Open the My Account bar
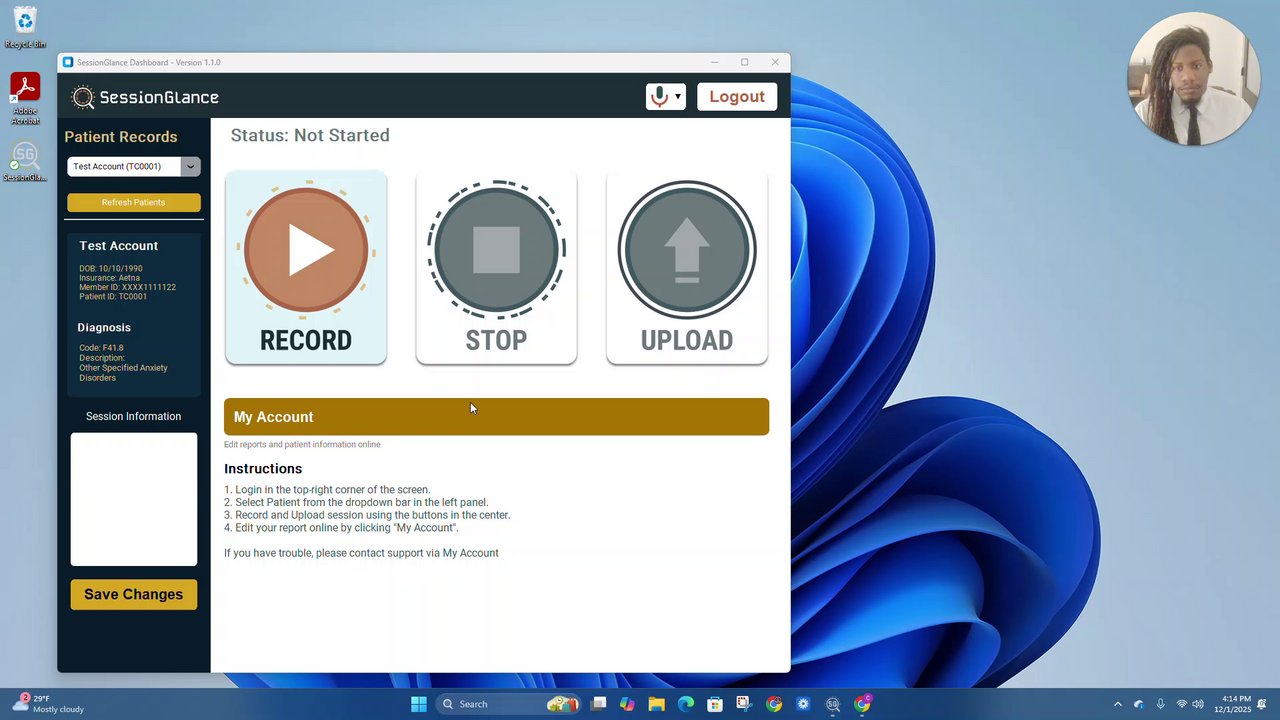The image size is (1280, 720). (496, 417)
